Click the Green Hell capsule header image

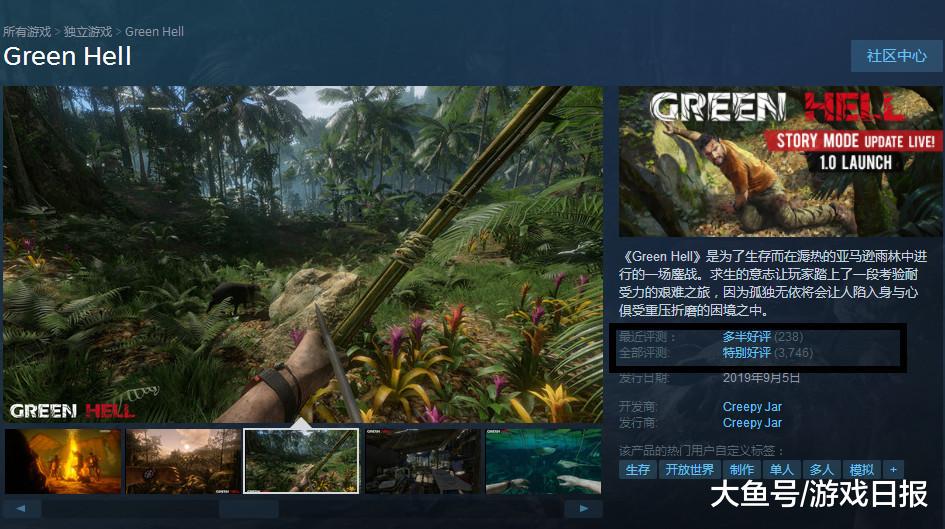click(780, 161)
